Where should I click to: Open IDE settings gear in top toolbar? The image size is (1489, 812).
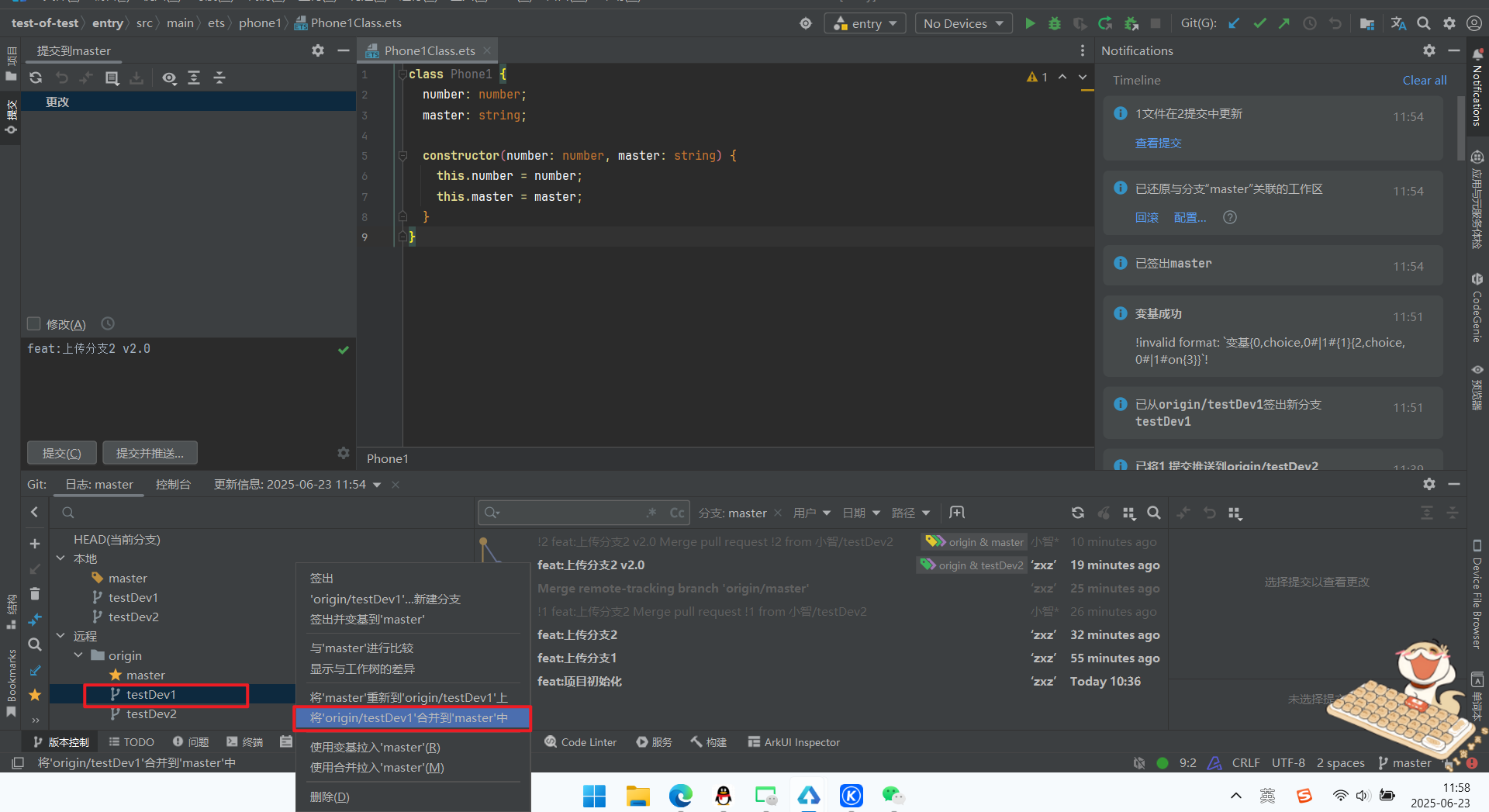coord(1449,23)
